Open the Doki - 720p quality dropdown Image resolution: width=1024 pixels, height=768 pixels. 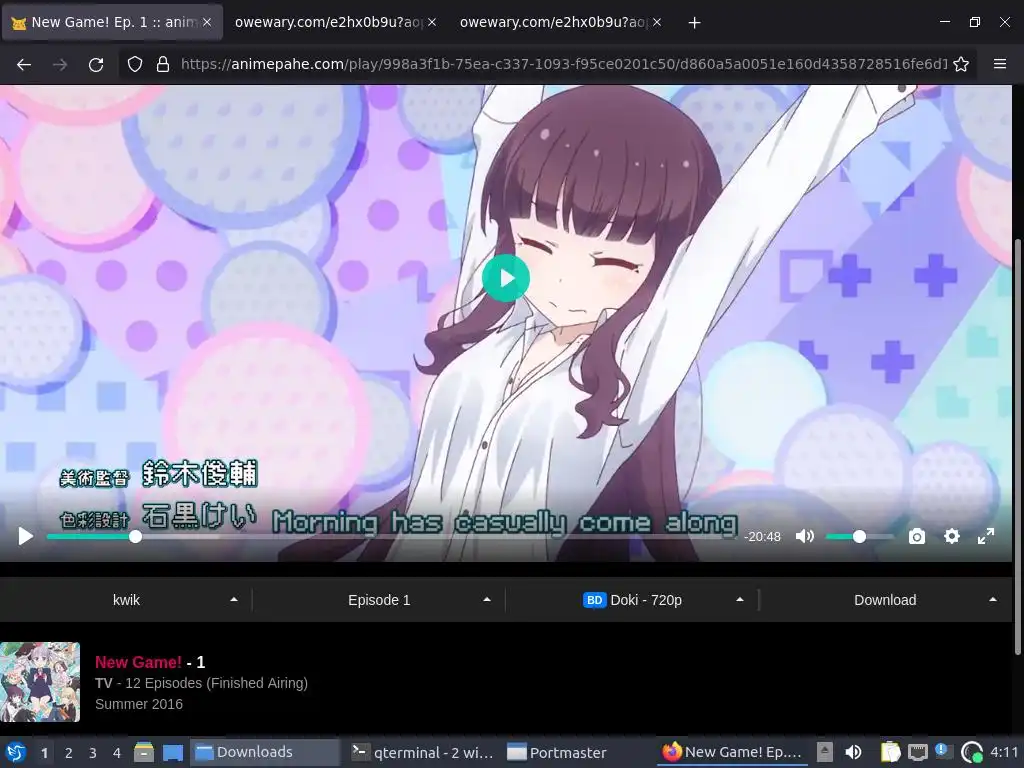coord(632,600)
